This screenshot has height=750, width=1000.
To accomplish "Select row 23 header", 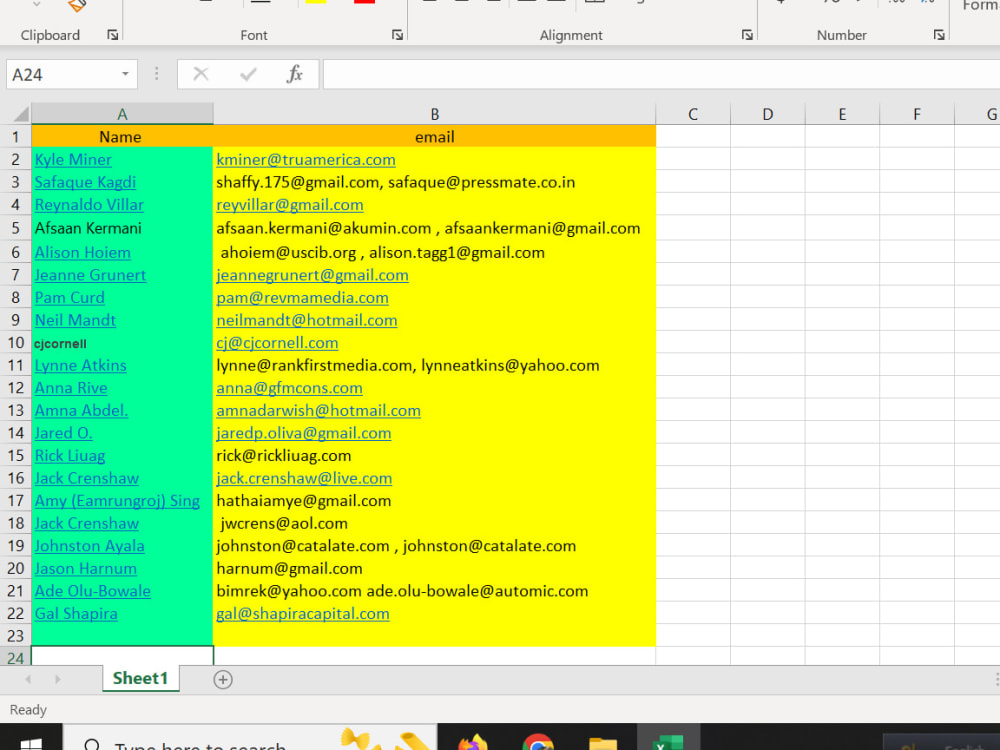I will (x=15, y=636).
